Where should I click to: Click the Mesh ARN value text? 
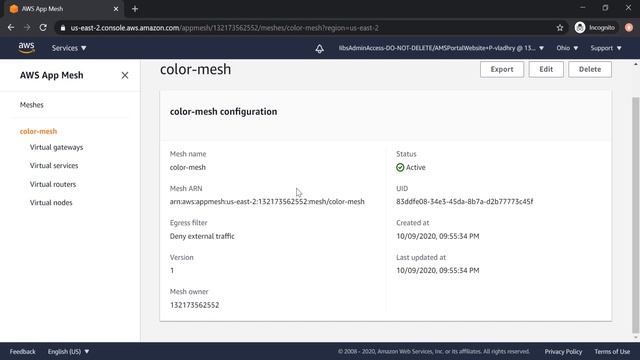click(x=267, y=202)
